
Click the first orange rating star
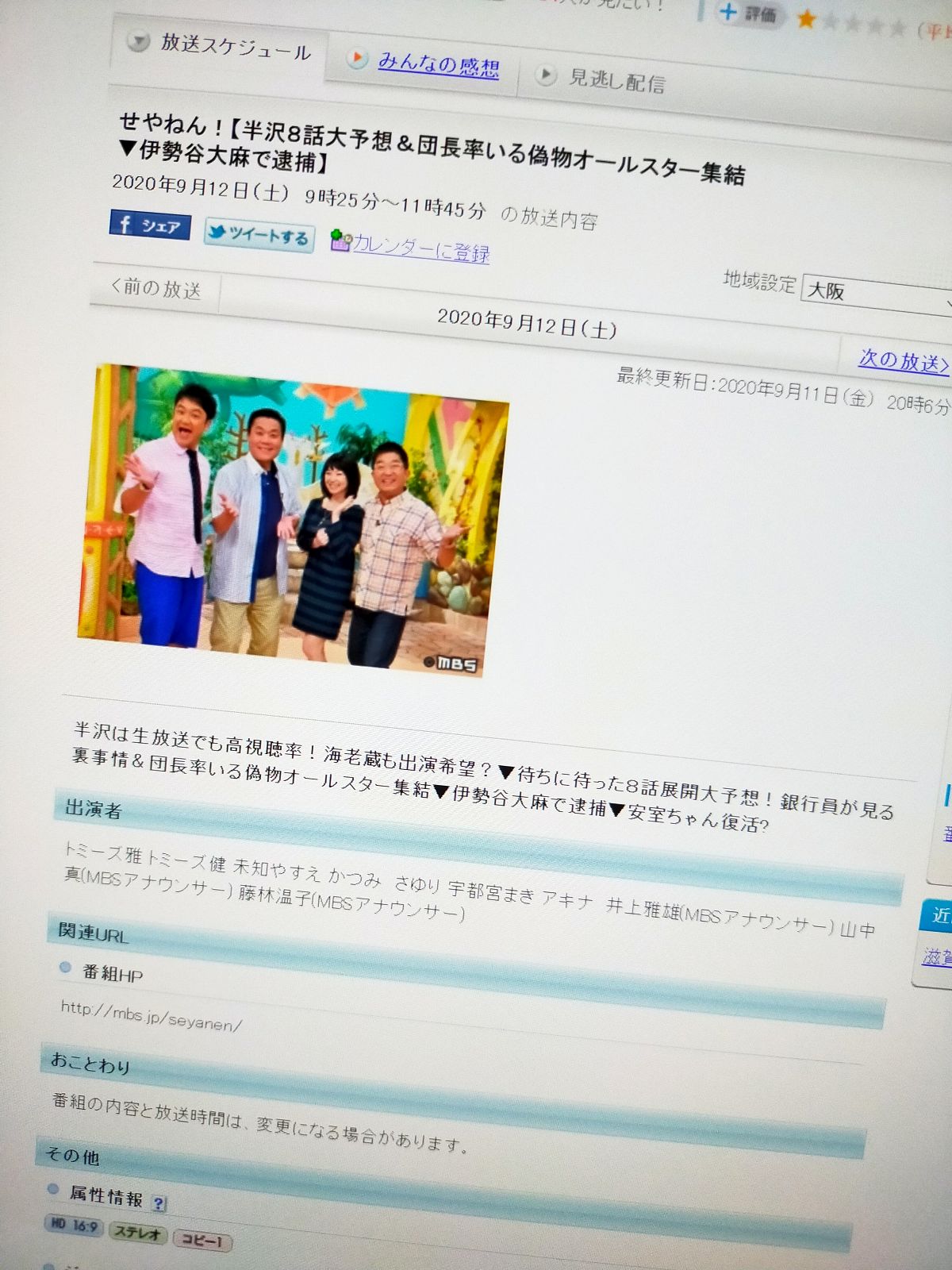806,18
